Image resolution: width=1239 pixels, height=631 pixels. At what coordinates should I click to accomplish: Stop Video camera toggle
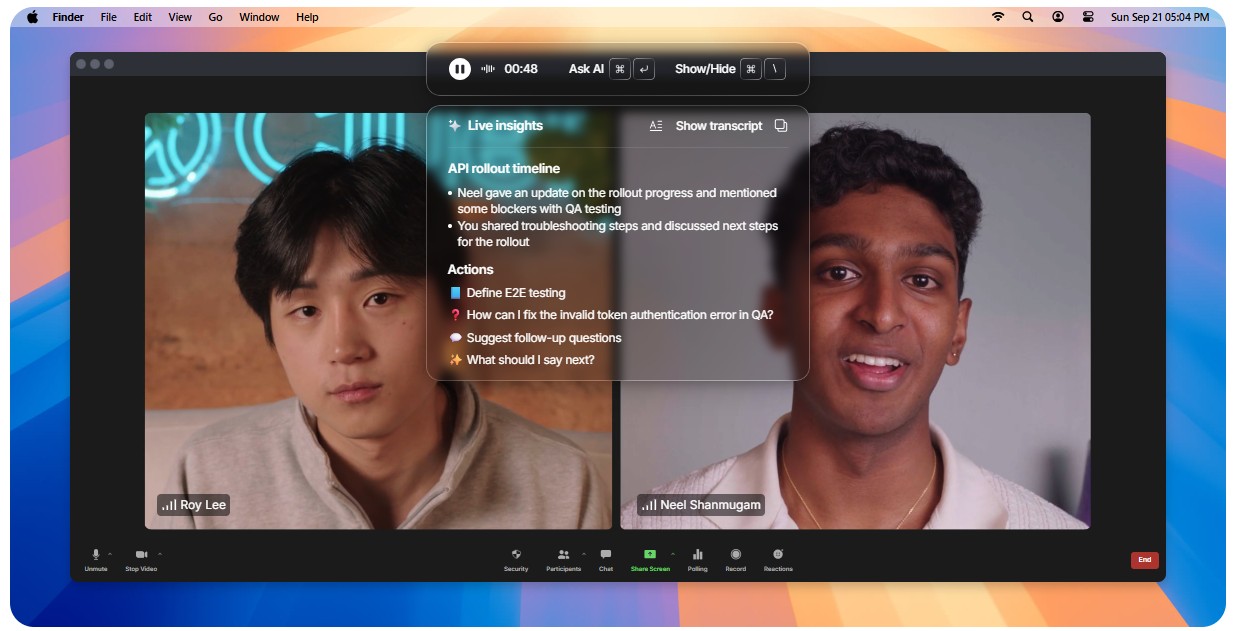(141, 555)
